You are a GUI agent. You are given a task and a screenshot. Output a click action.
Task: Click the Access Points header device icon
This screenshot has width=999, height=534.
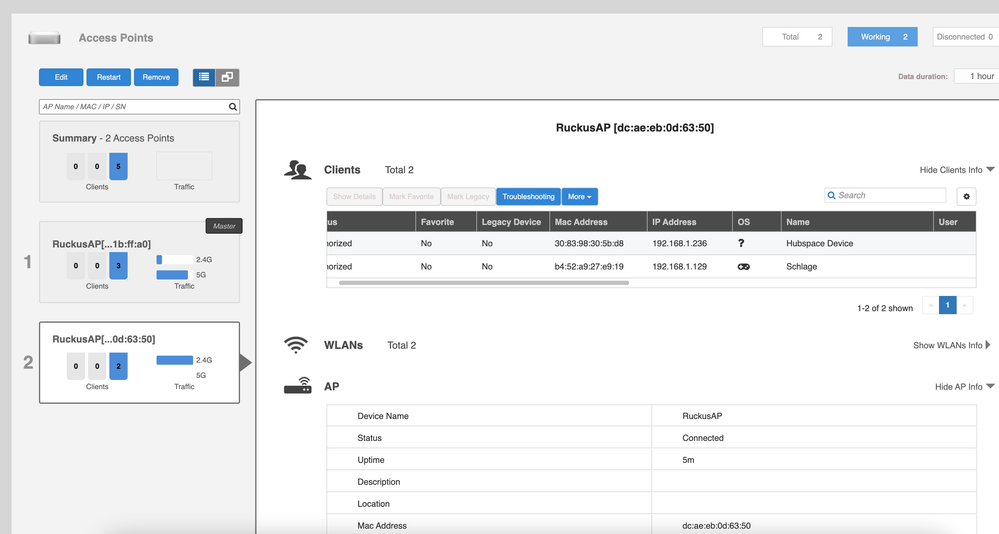click(x=45, y=38)
